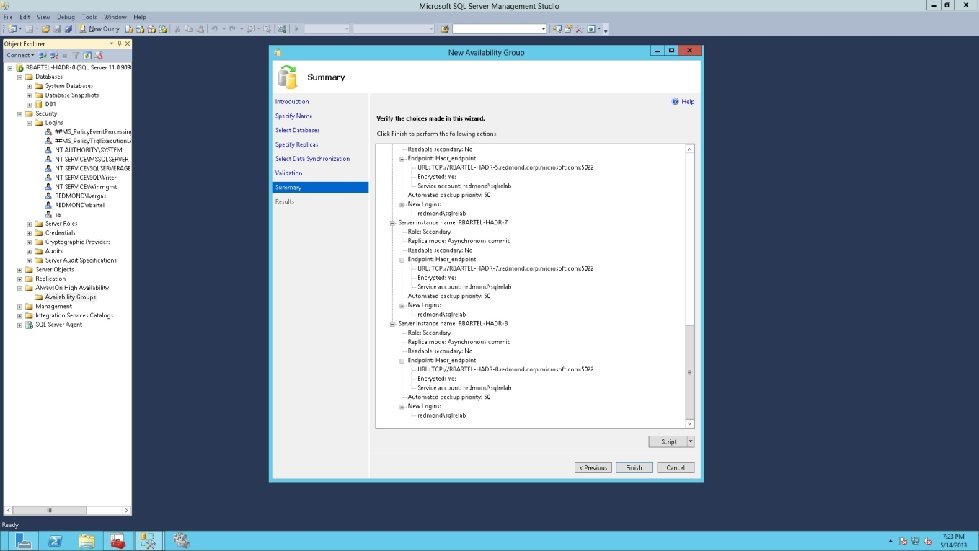Expand the Server Roles node
The image size is (979, 551).
(29, 223)
